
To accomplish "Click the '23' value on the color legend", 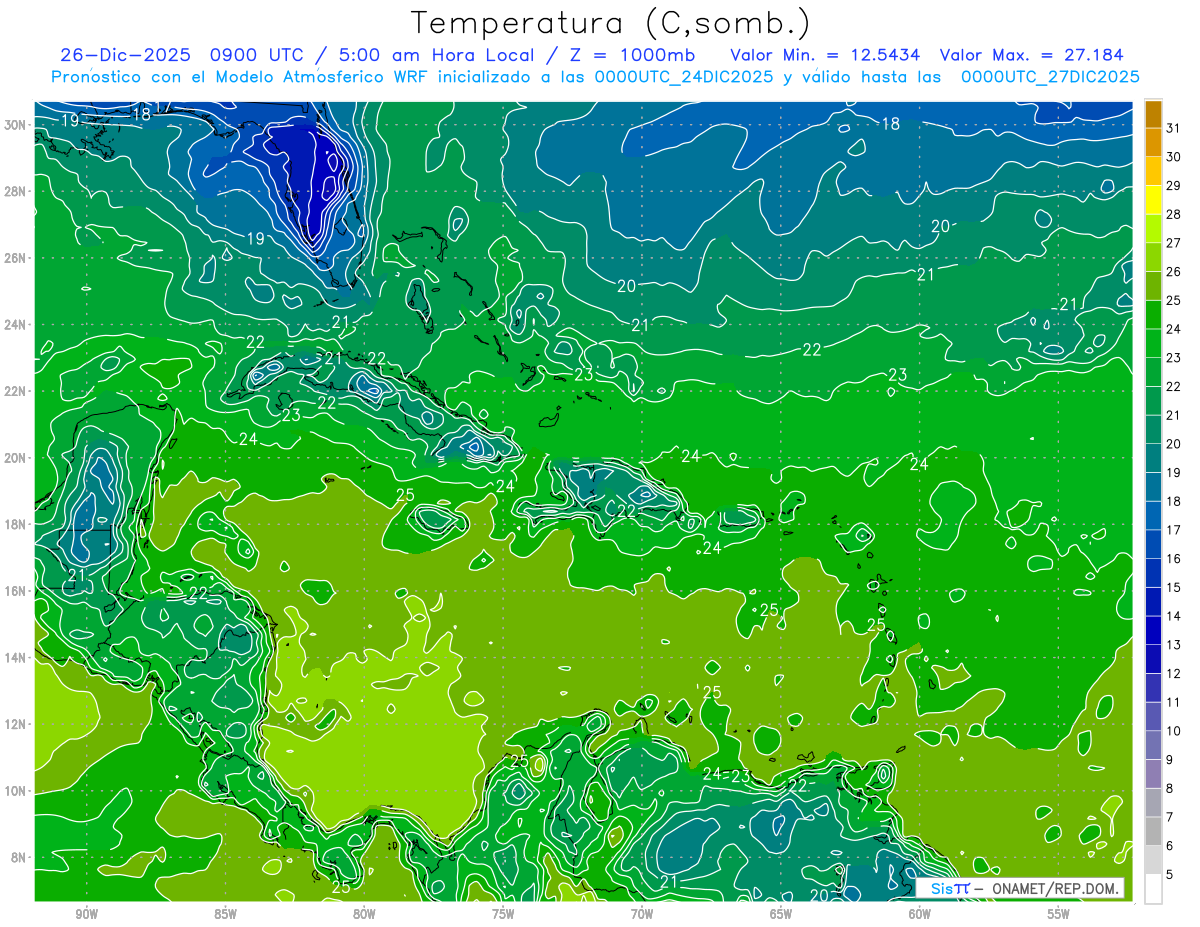I will [x=1173, y=358].
